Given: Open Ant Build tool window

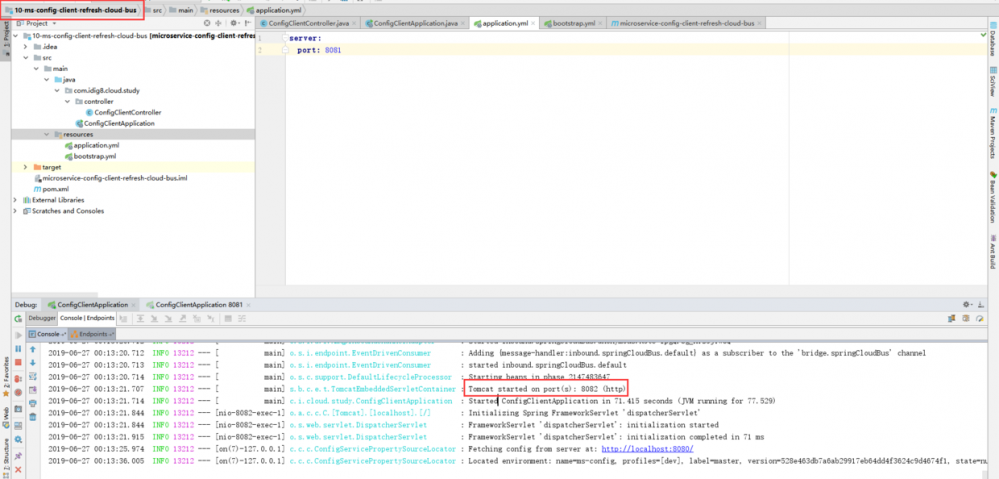Looking at the screenshot, I should coord(993,253).
